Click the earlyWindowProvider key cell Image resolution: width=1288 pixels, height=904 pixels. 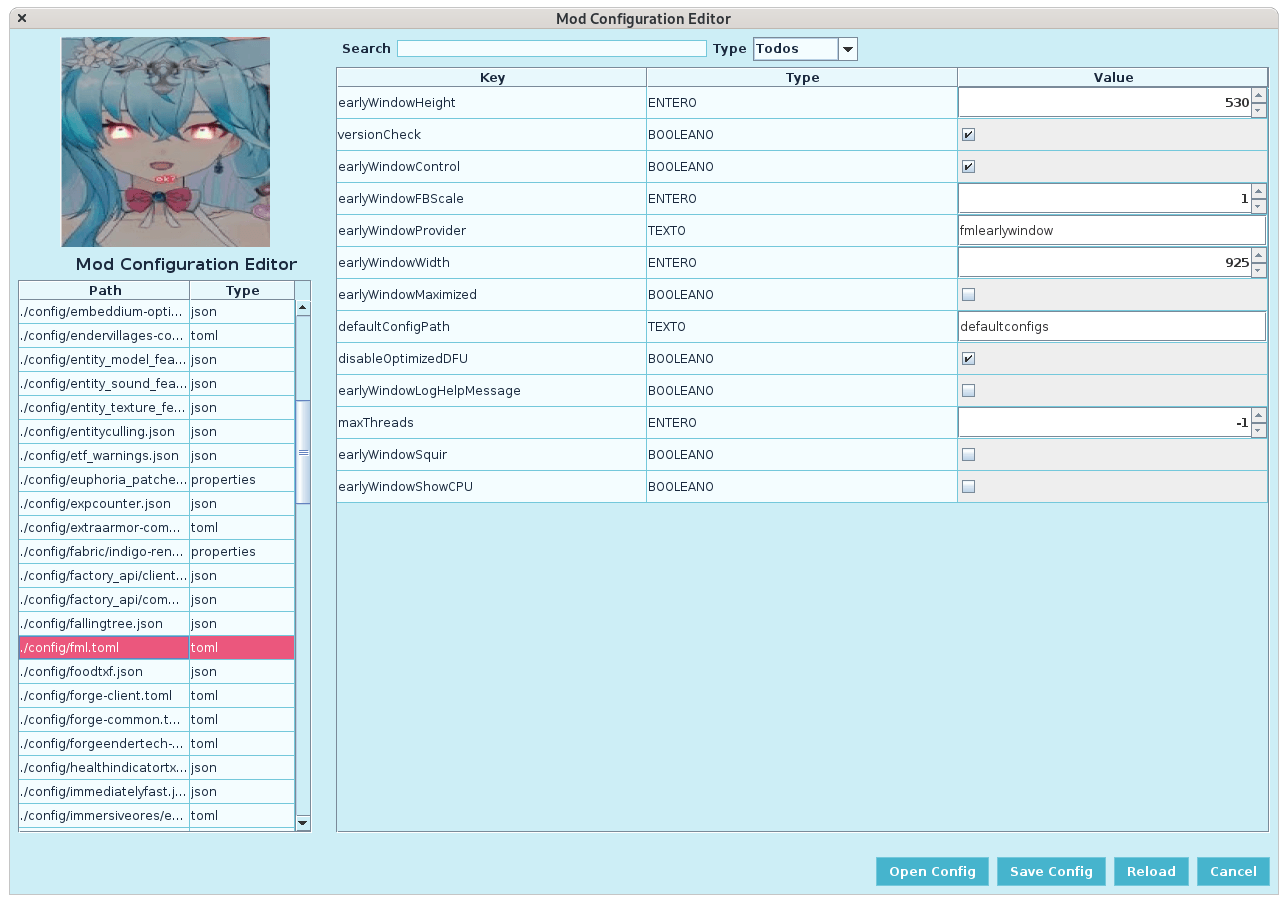(x=492, y=231)
